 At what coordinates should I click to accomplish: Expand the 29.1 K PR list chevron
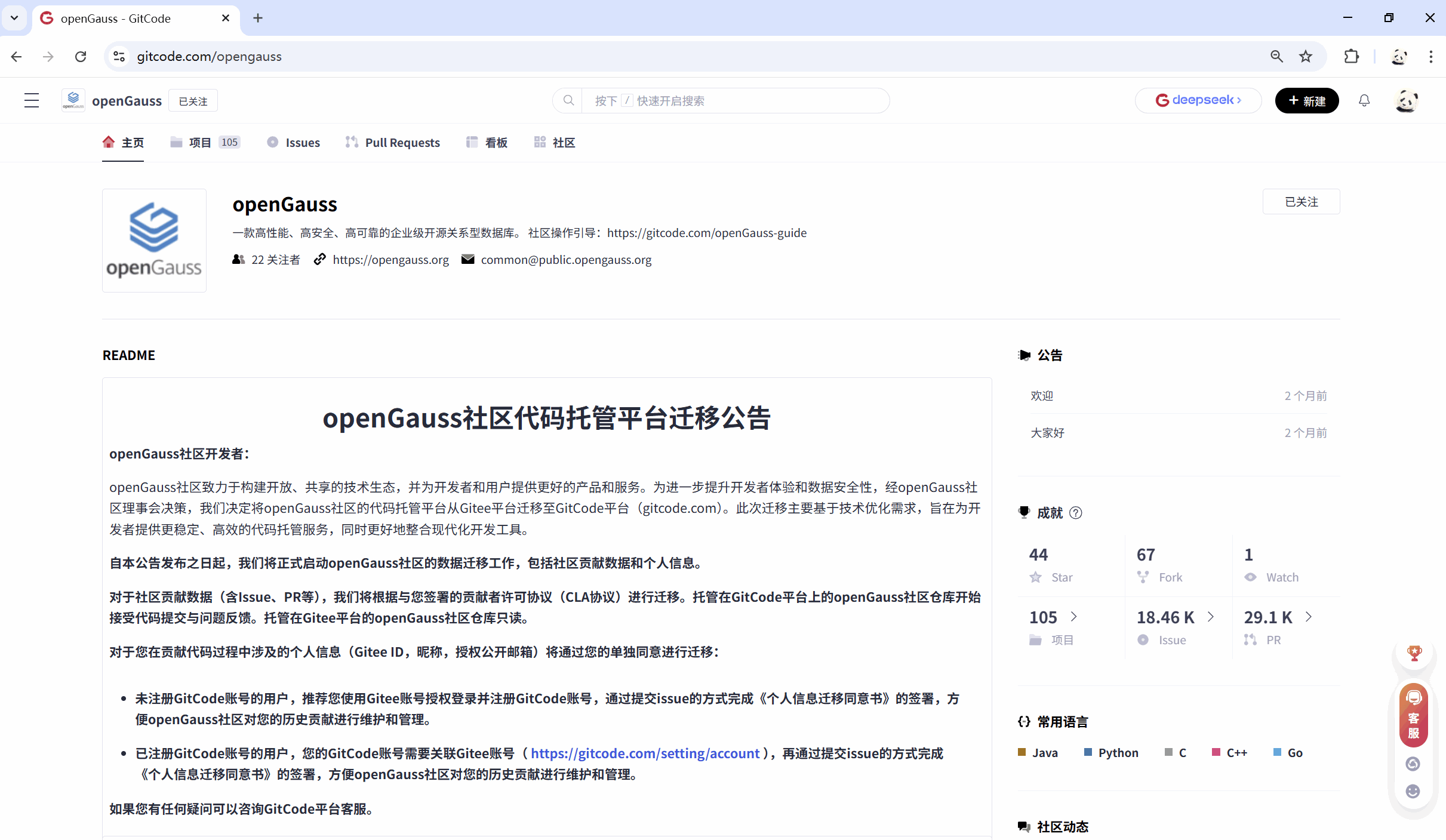[x=1308, y=617]
